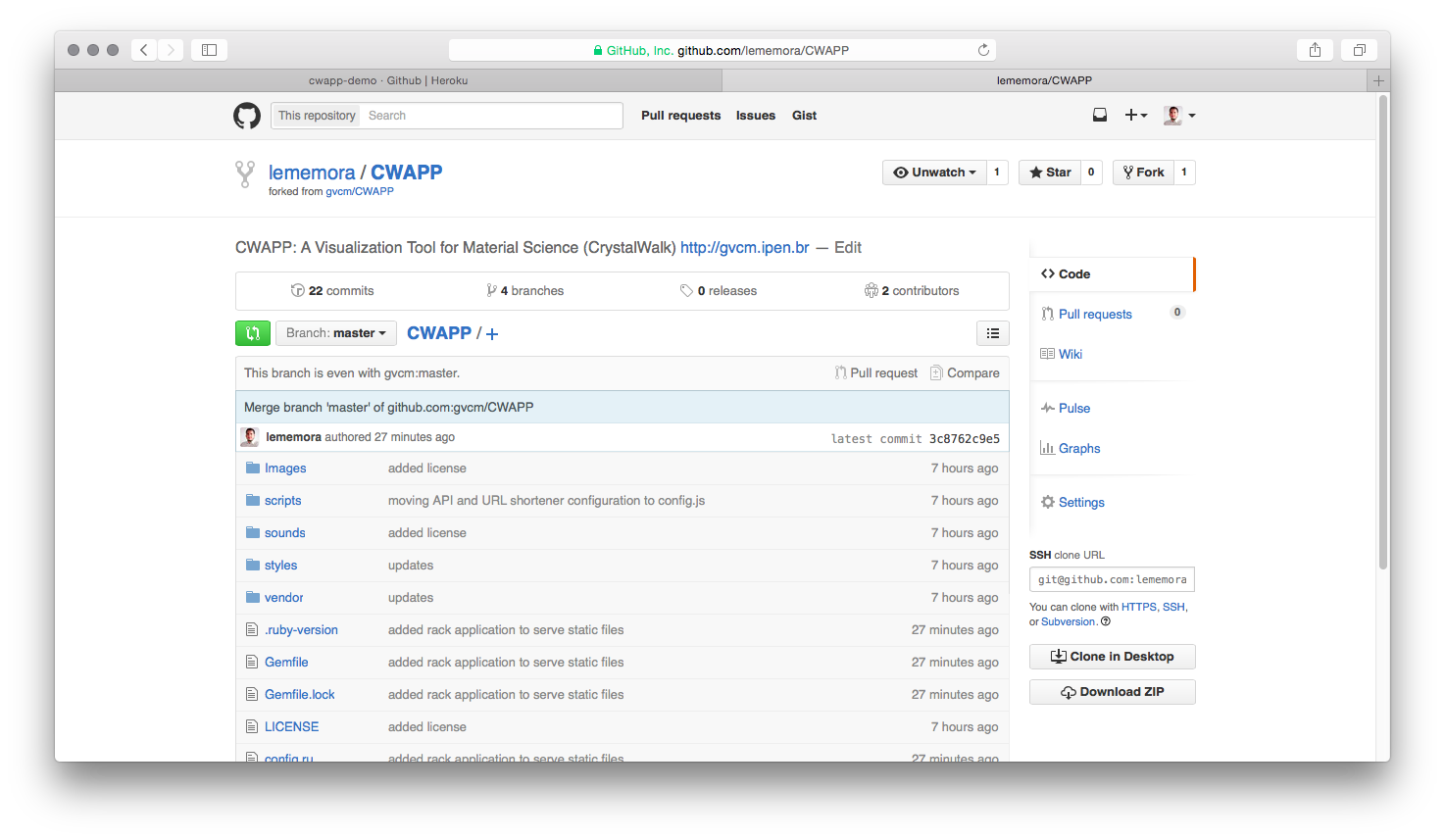Open the user avatar menu

click(x=1179, y=116)
